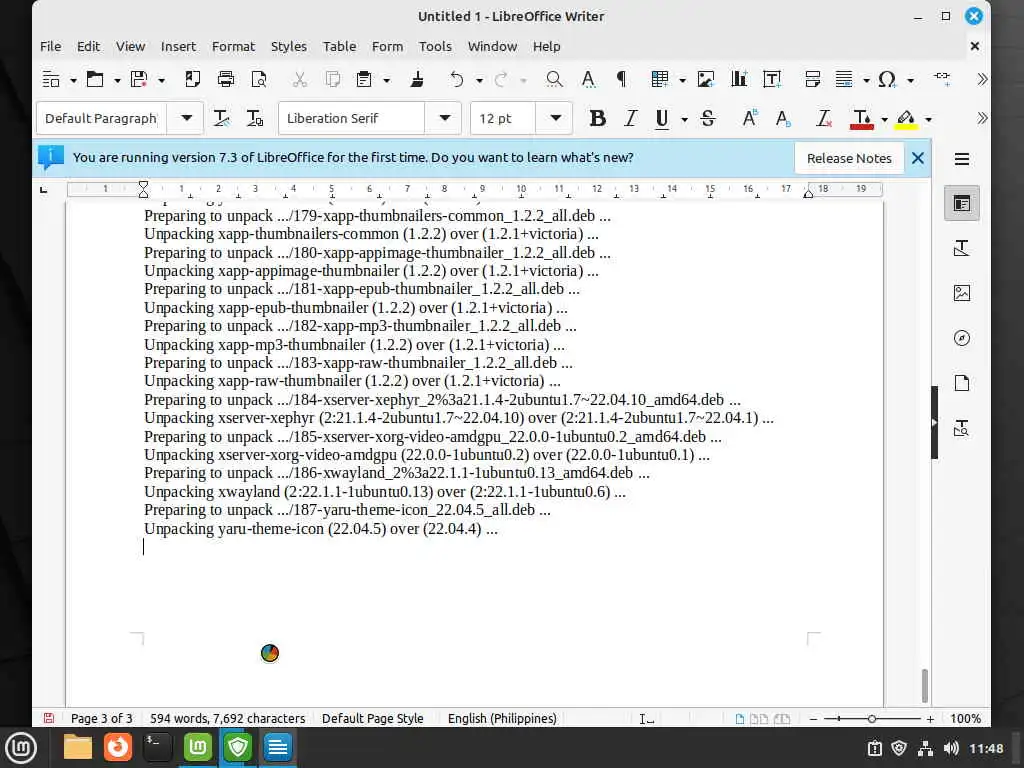Open the File menu
The height and width of the screenshot is (768, 1024).
(x=50, y=46)
